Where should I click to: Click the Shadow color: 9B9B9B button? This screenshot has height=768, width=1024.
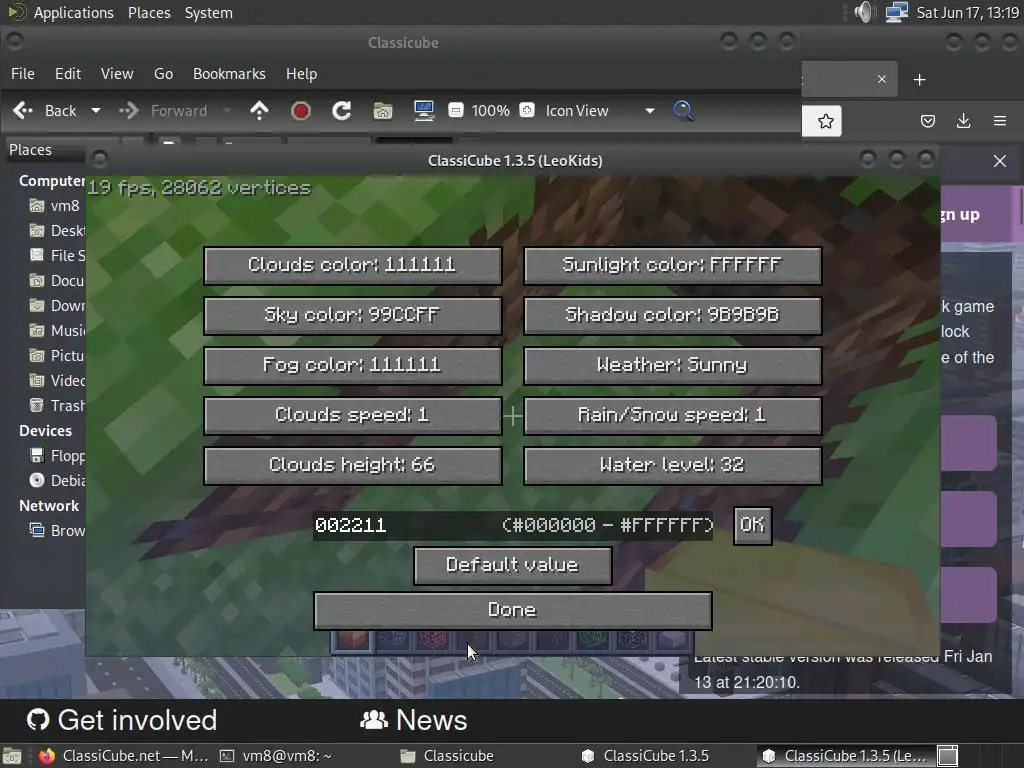point(672,315)
